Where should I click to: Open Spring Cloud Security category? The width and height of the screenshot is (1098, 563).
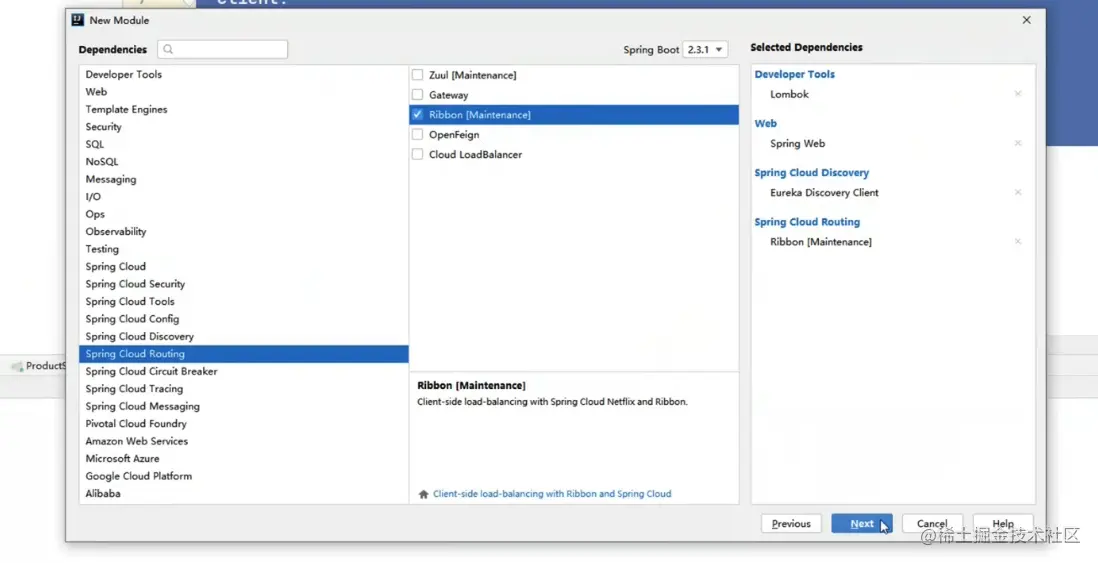click(x=244, y=284)
